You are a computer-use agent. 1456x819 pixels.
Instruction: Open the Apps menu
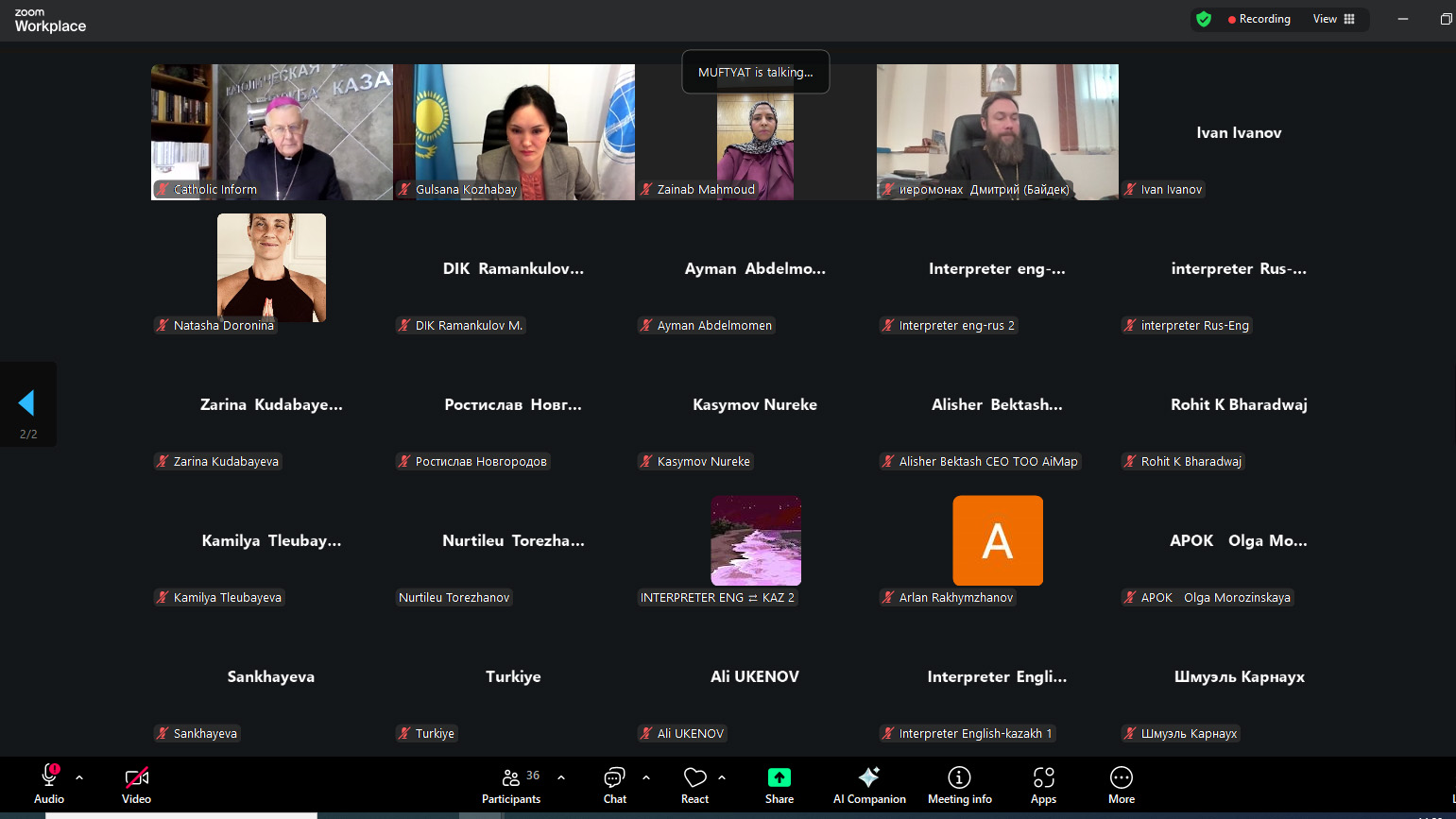click(1043, 785)
